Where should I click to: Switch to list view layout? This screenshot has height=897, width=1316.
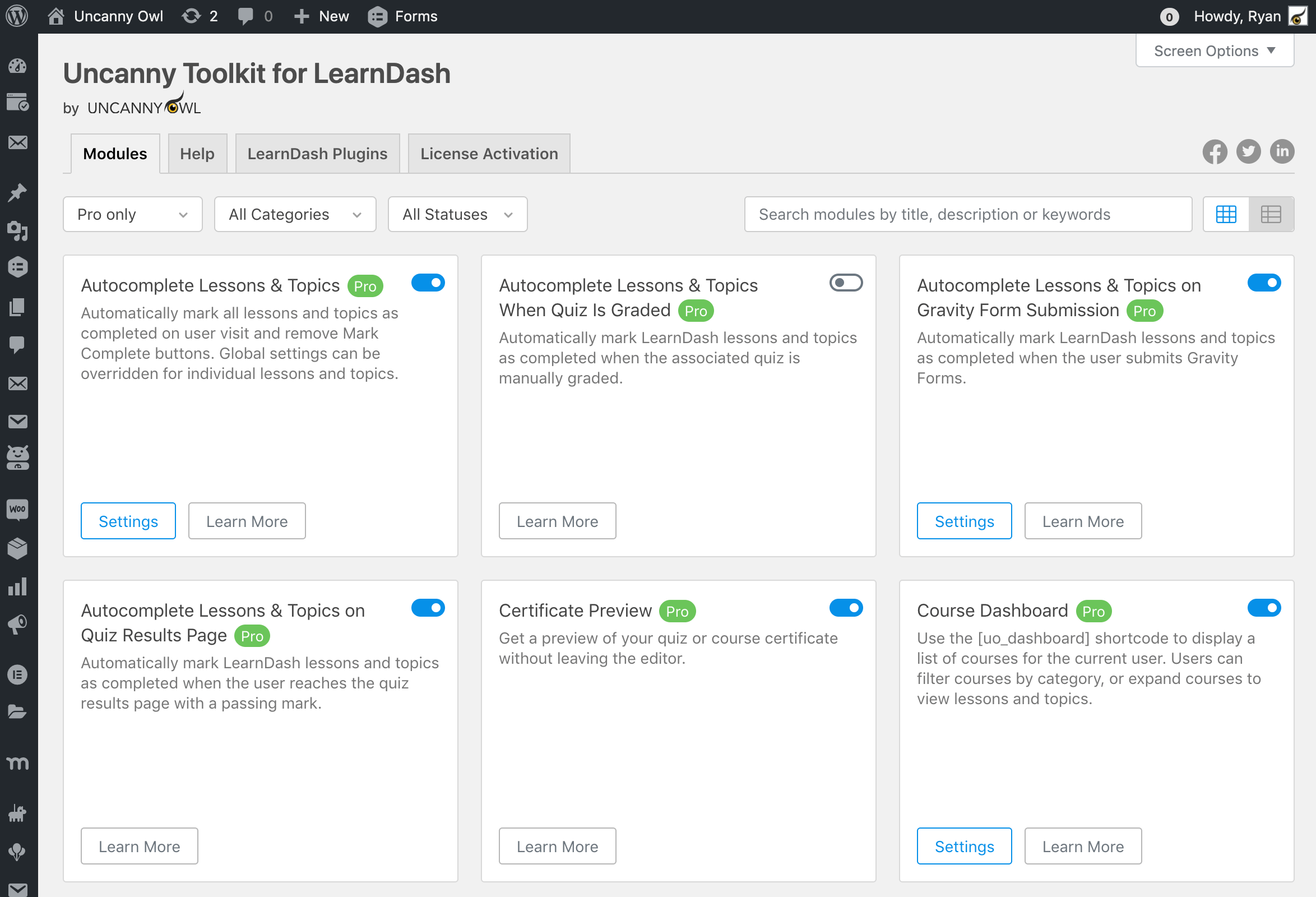[x=1271, y=214]
